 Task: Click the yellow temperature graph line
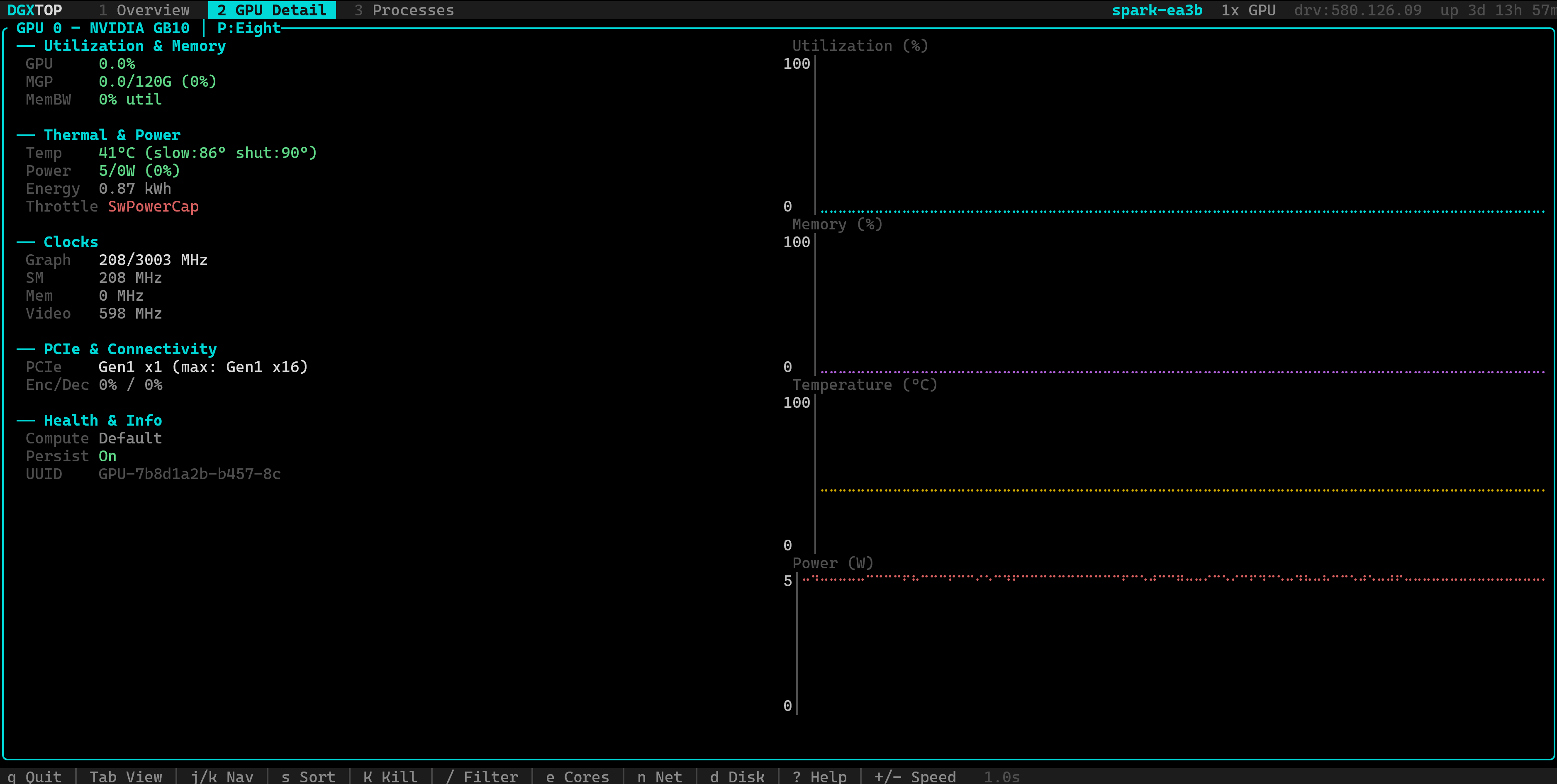pos(1182,490)
